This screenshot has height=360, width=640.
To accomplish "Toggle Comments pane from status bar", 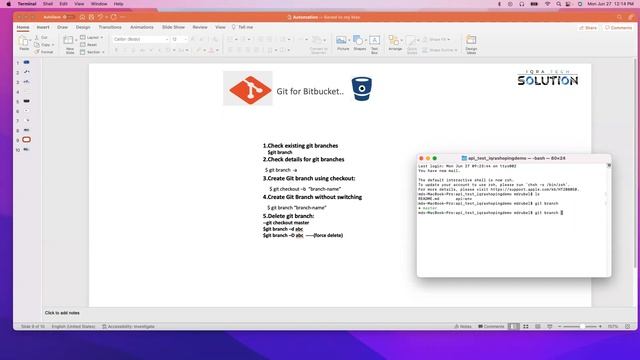I will (491, 327).
